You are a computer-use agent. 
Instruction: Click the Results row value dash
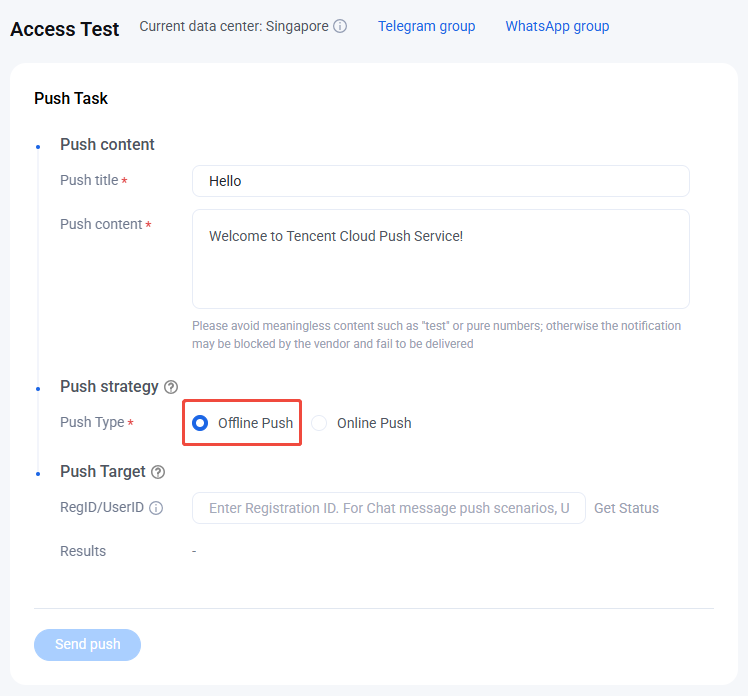(194, 551)
